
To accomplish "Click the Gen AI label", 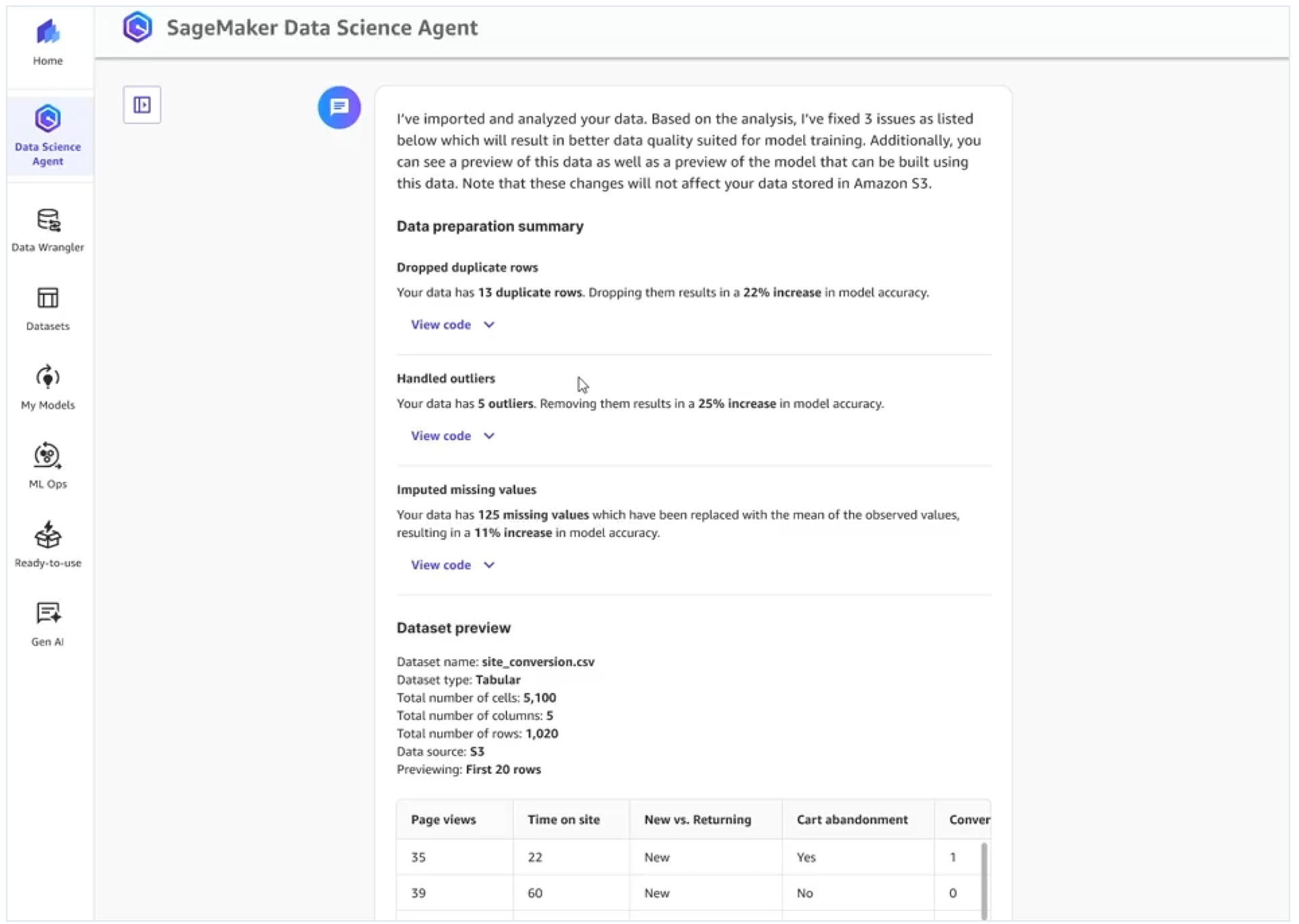I will pos(47,642).
